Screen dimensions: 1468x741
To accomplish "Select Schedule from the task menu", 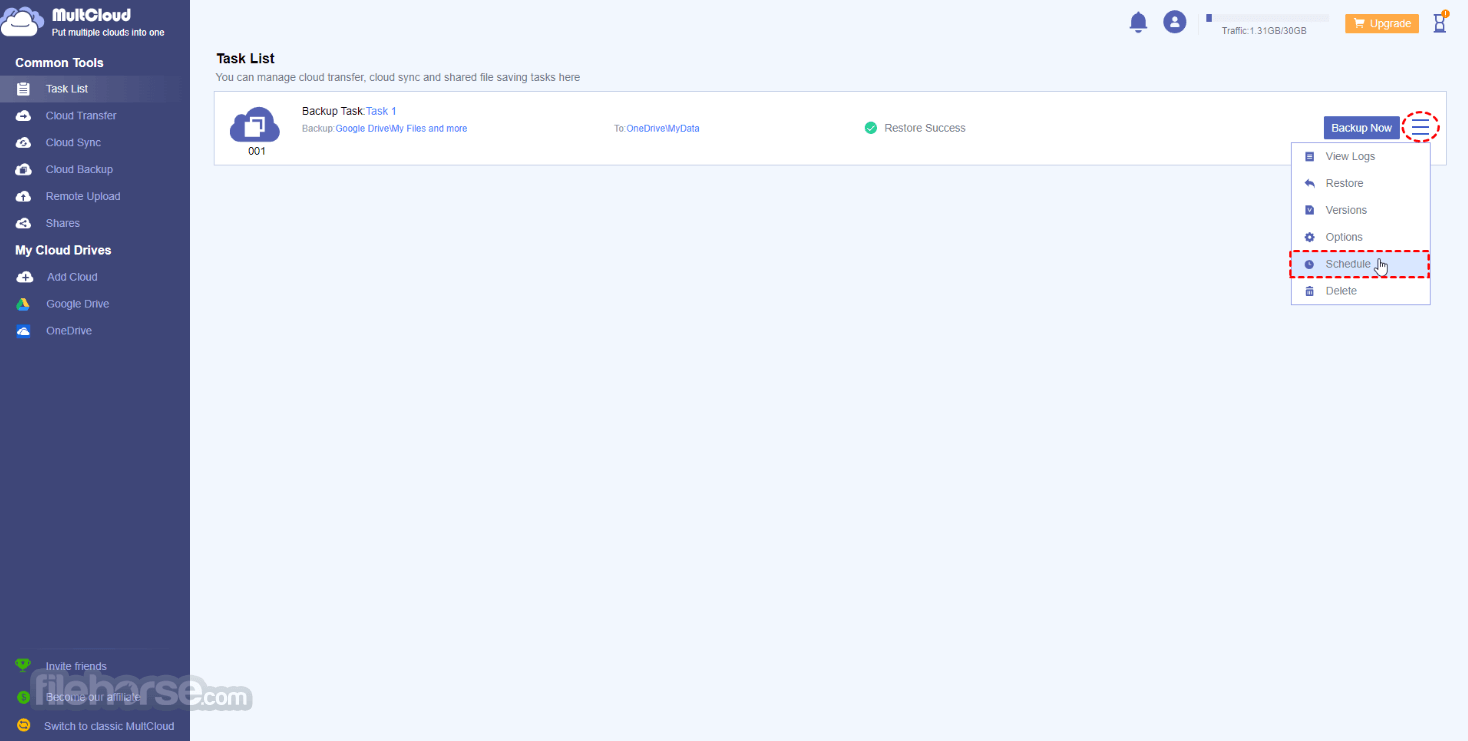I will tap(1361, 264).
